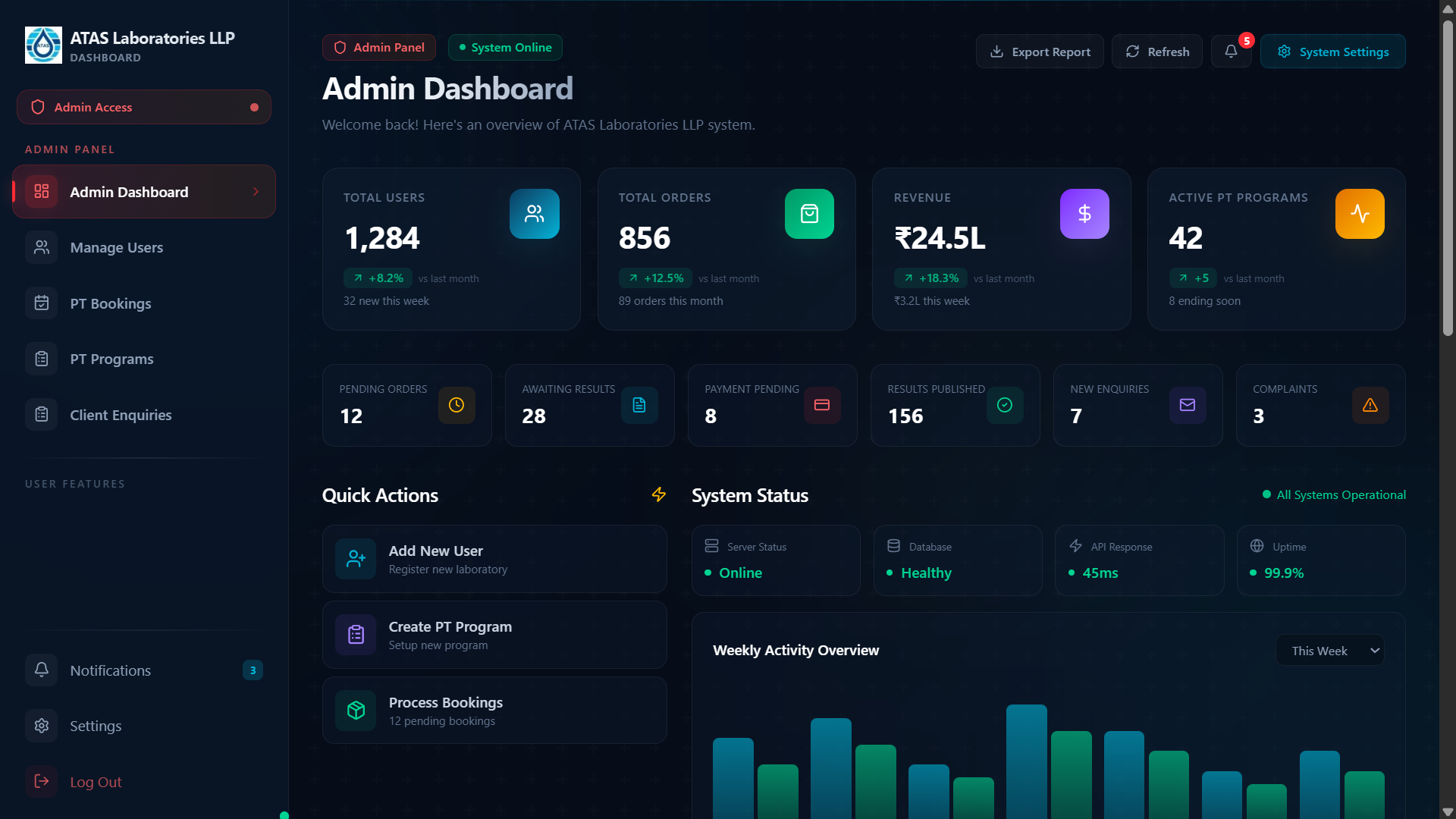Click the Complaints 3 card
This screenshot has width=1456, height=819.
point(1320,405)
